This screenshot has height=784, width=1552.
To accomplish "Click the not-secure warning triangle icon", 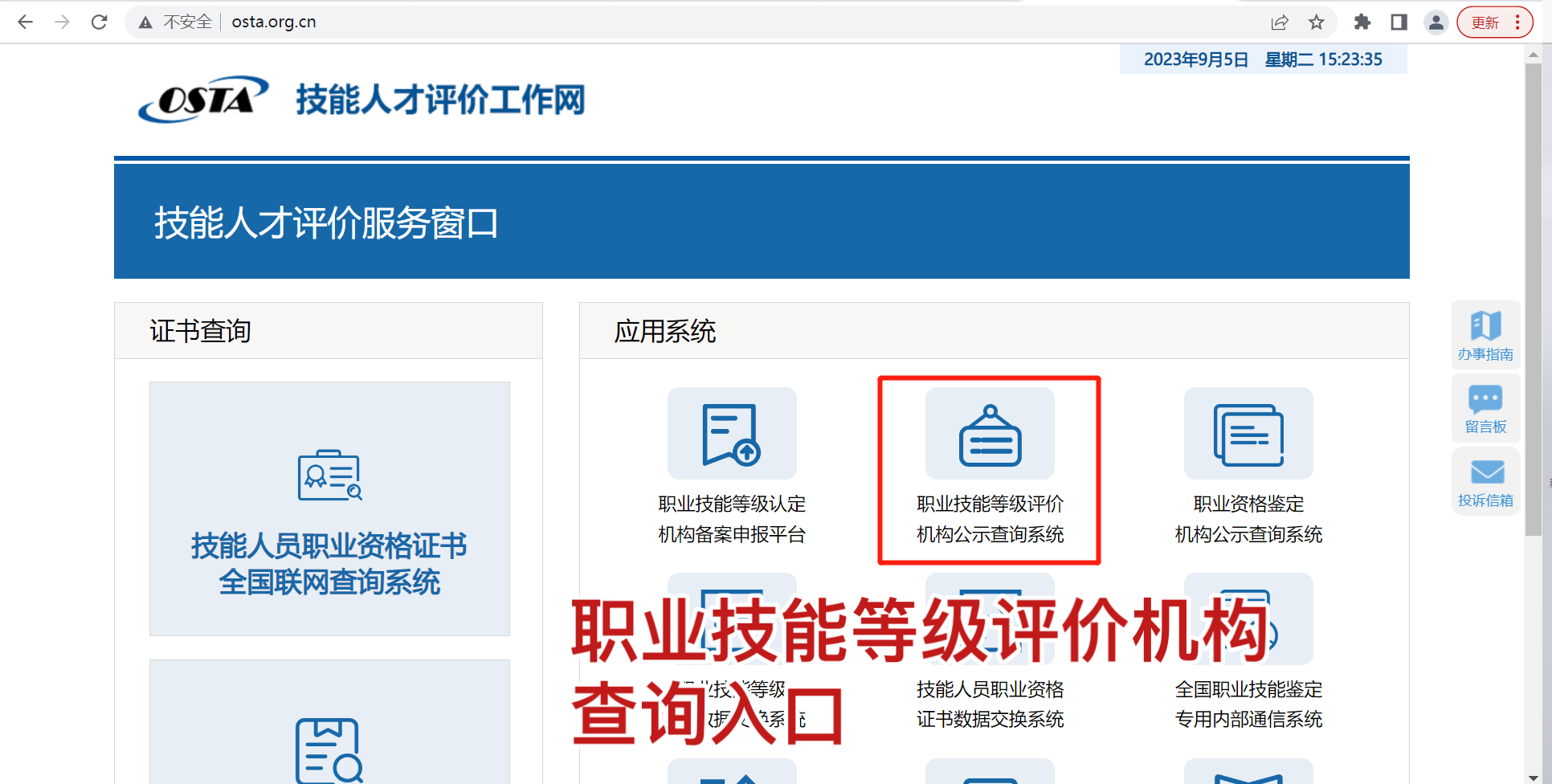I will (x=145, y=22).
